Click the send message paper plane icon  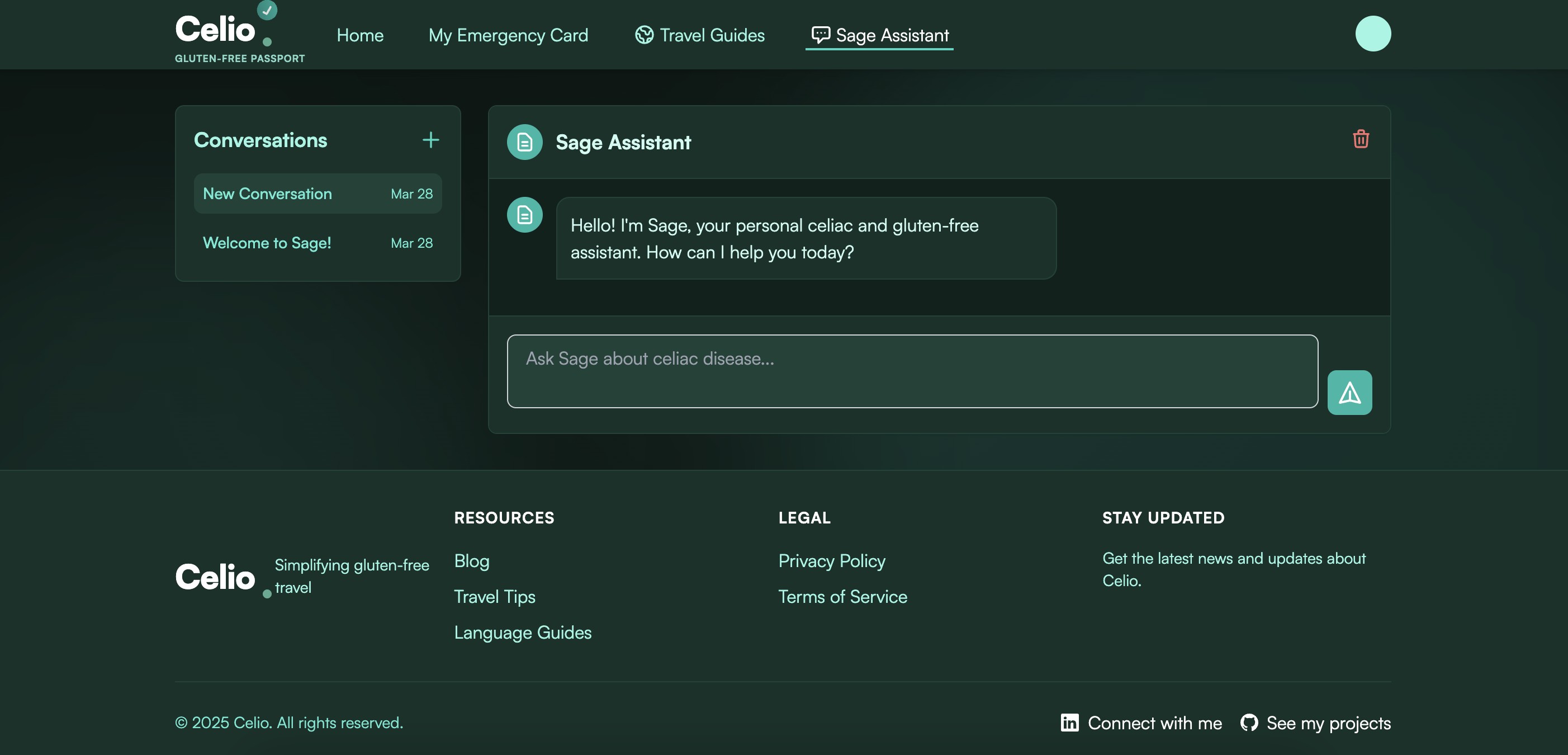click(x=1349, y=392)
